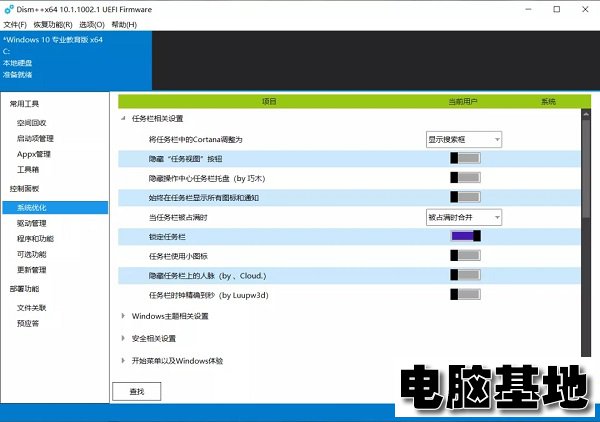Go to 空间回收 in sidebar
Image resolution: width=600 pixels, height=422 pixels.
(31, 123)
